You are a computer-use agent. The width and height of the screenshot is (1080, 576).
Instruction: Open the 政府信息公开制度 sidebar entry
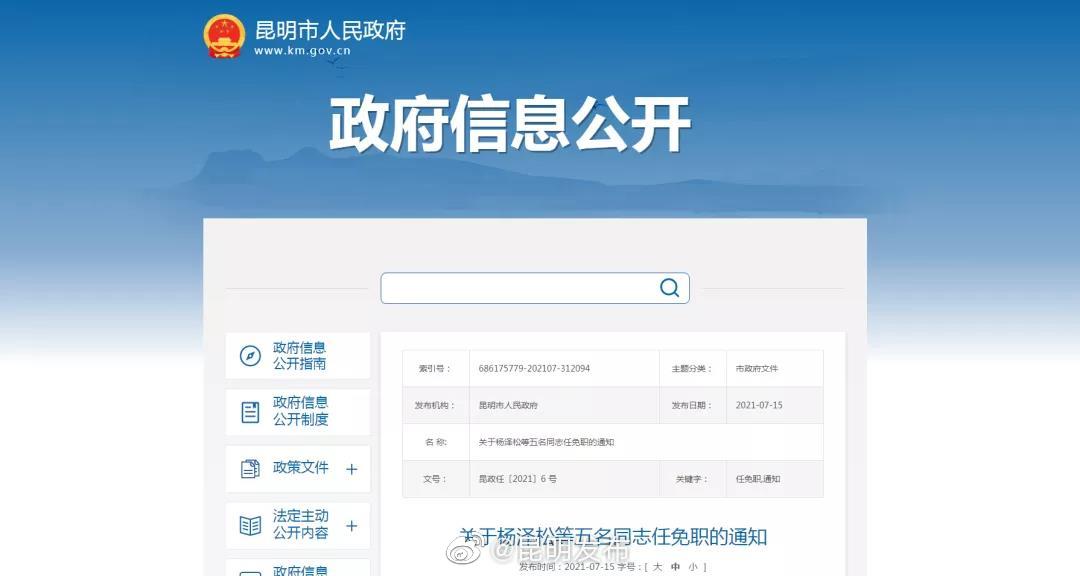pos(302,411)
